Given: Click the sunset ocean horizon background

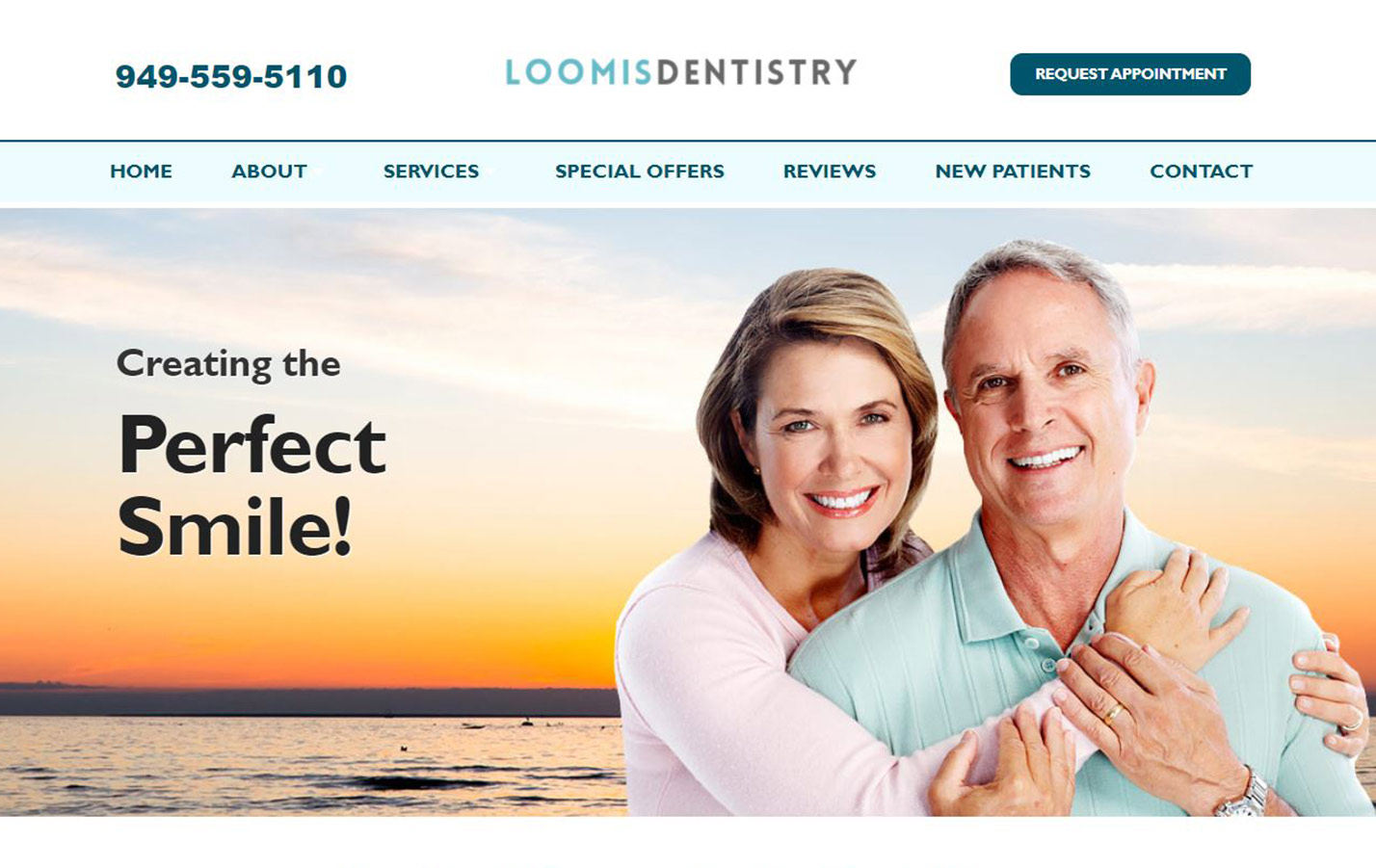Looking at the screenshot, I should point(308,686).
